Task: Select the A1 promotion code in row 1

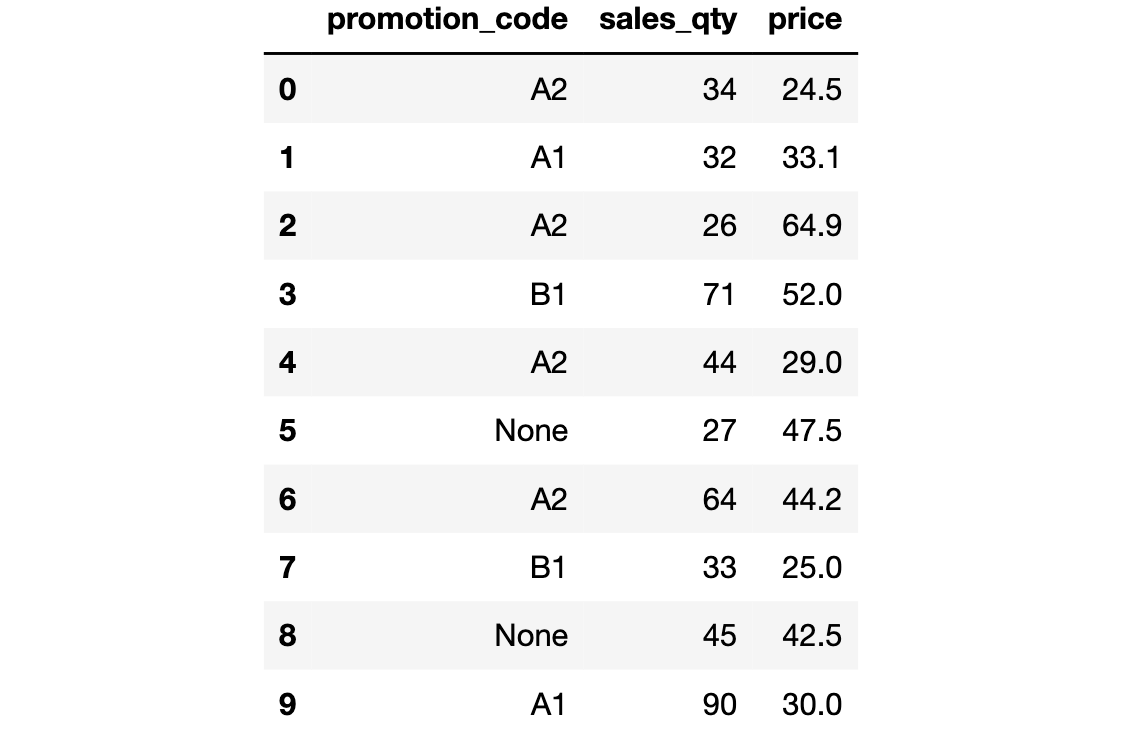Action: tap(548, 158)
